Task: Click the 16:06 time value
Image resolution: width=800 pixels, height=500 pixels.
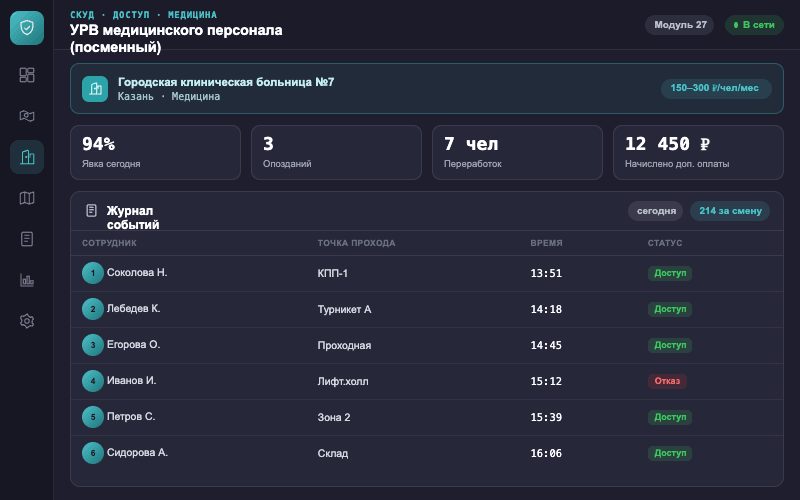Action: tap(546, 453)
